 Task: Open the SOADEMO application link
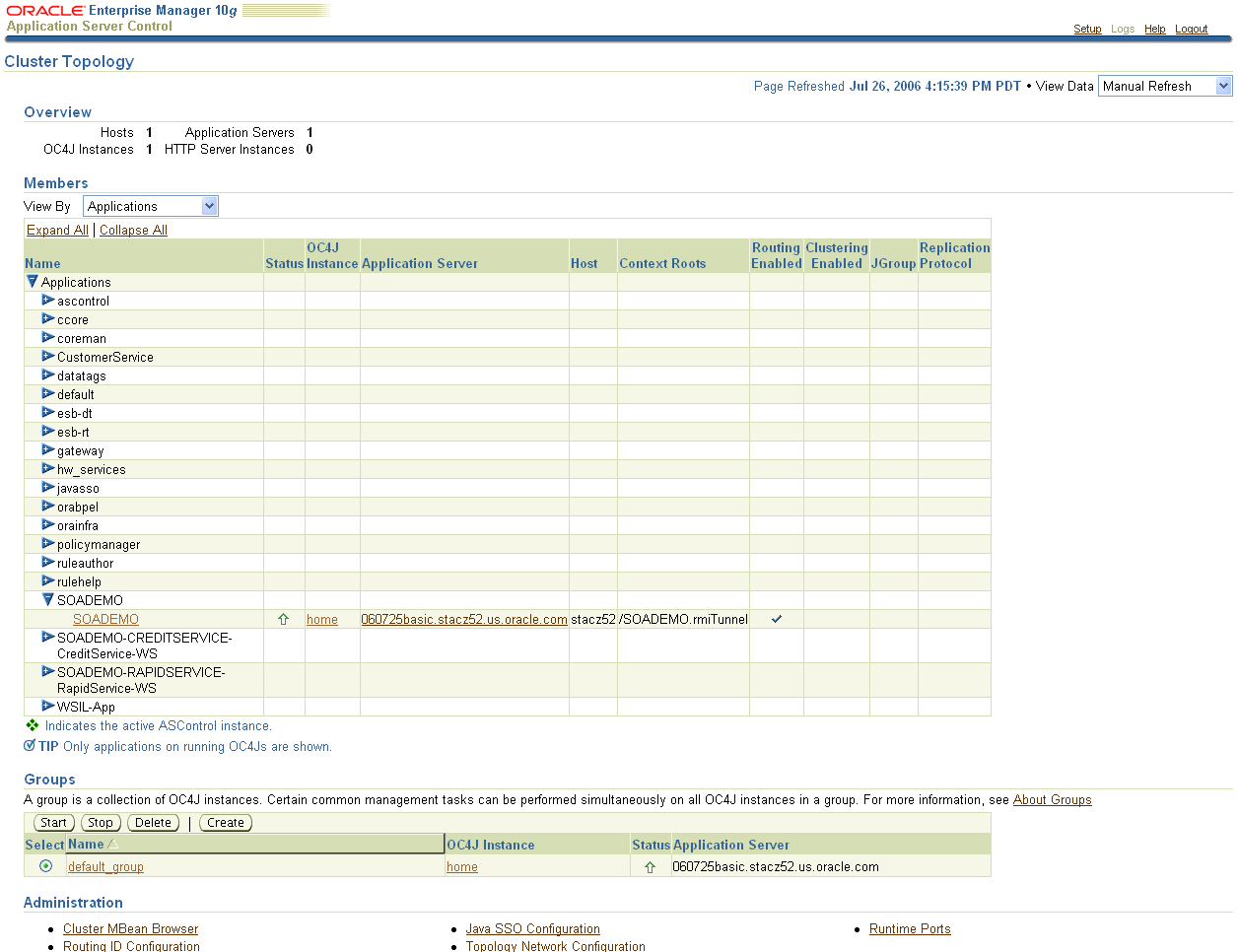tap(105, 619)
